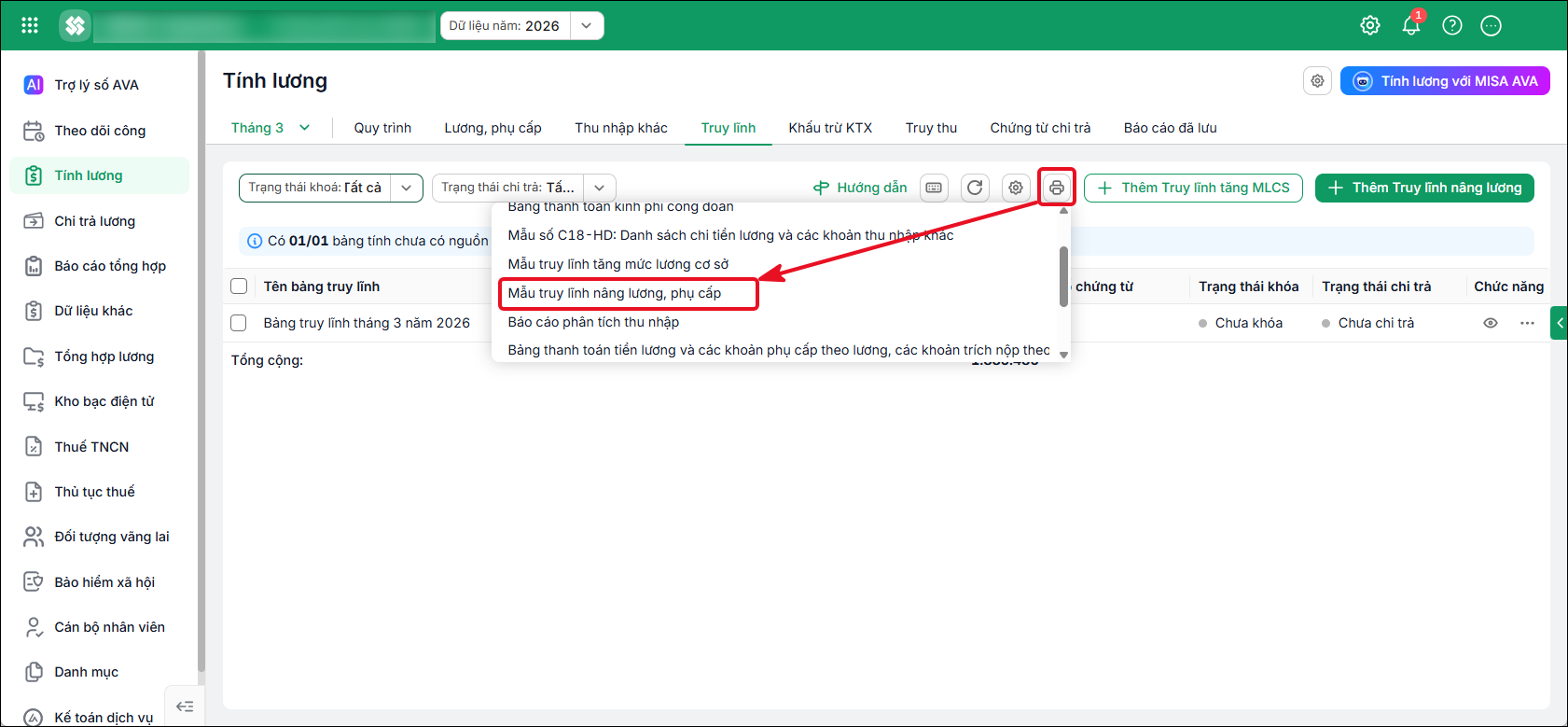This screenshot has height=727, width=1568.
Task: Switch to the Chứng từ chi trả tab
Action: [x=1040, y=128]
